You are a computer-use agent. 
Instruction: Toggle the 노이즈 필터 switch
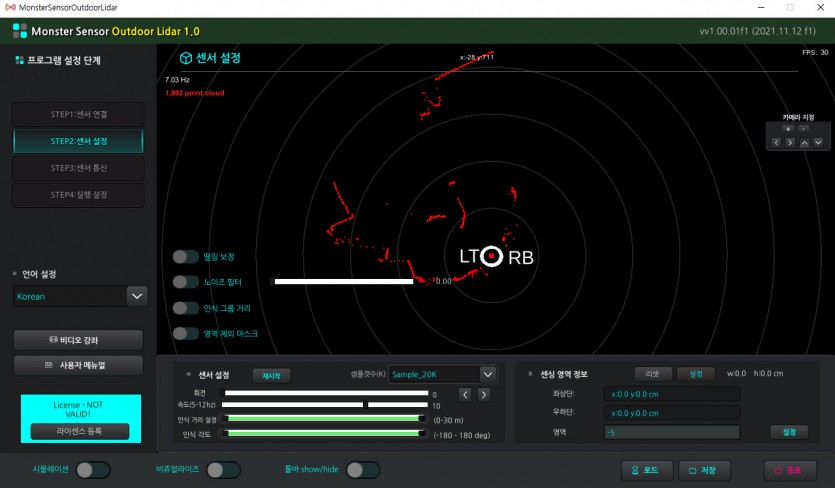(185, 282)
